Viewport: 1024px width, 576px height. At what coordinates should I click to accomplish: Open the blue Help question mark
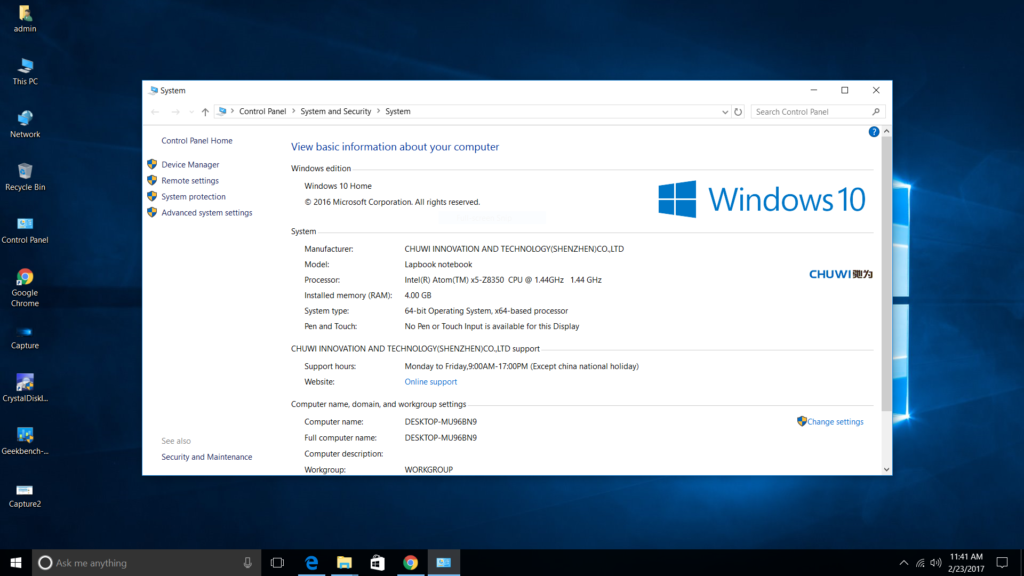pos(874,132)
